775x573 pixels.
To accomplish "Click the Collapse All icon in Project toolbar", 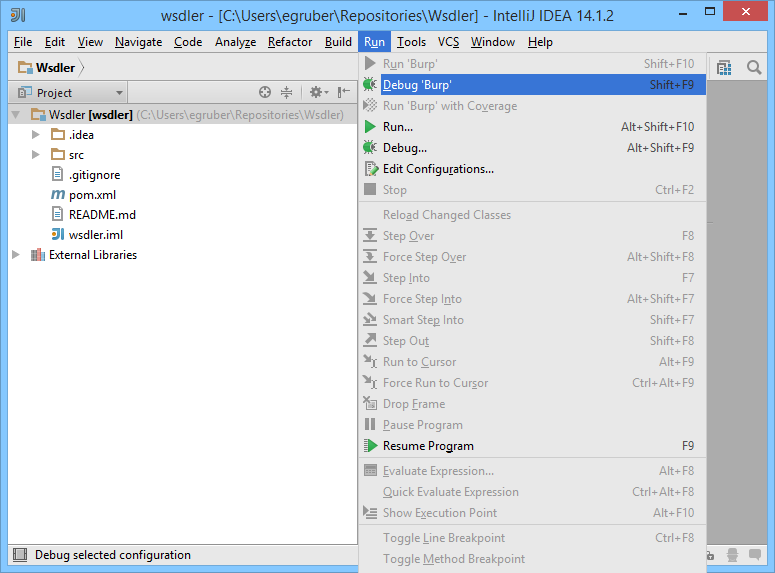I will pyautogui.click(x=287, y=92).
